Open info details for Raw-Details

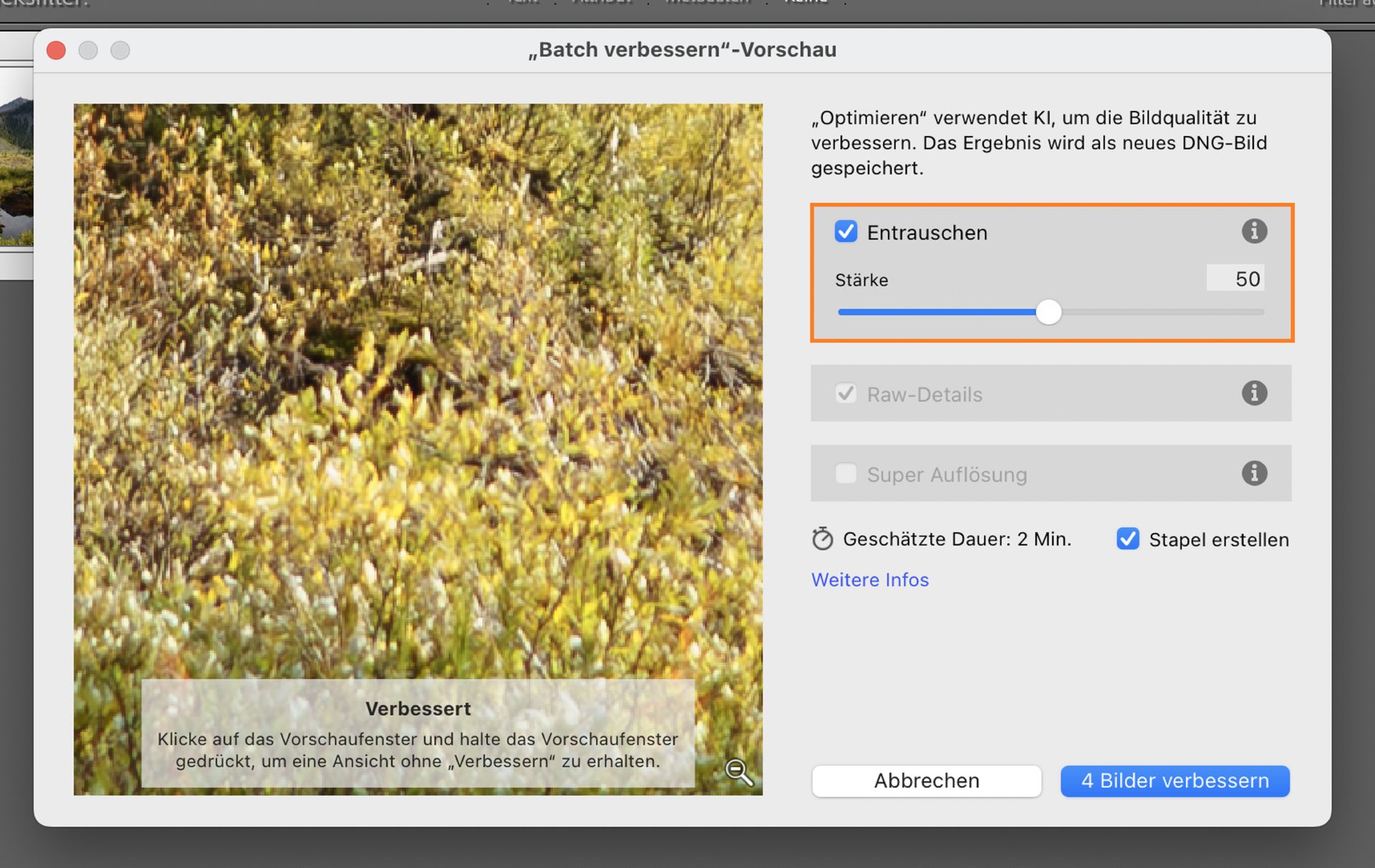[x=1254, y=392]
